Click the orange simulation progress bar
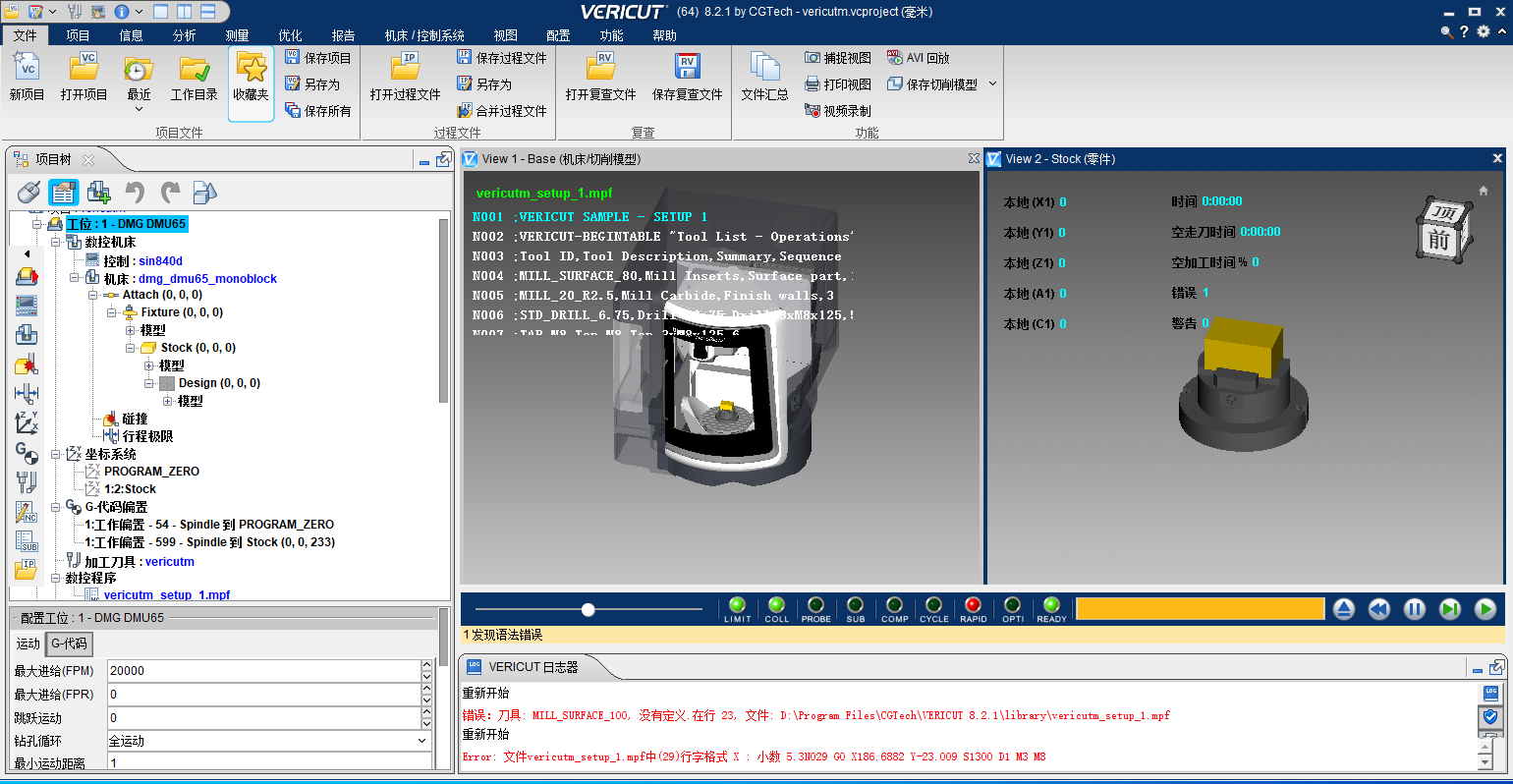The width and height of the screenshot is (1513, 784). [1201, 609]
